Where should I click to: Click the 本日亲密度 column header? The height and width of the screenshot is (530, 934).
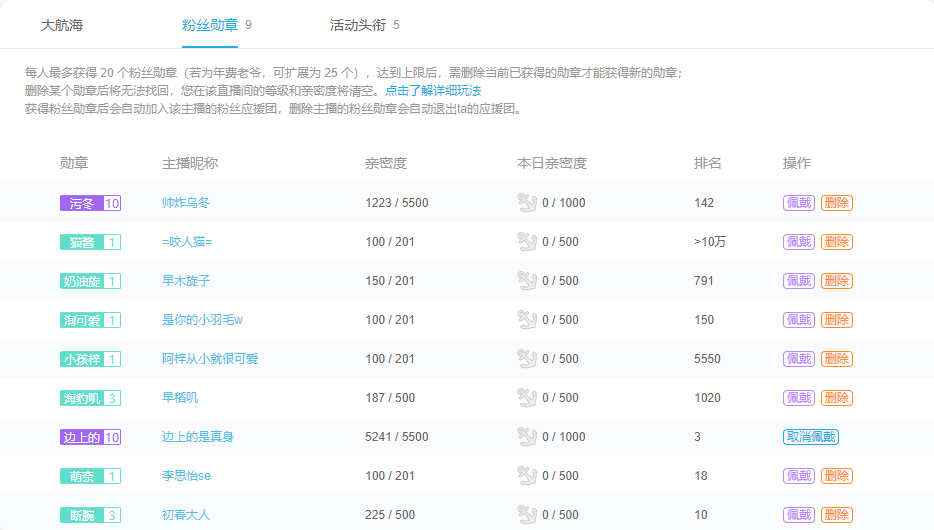click(x=552, y=163)
